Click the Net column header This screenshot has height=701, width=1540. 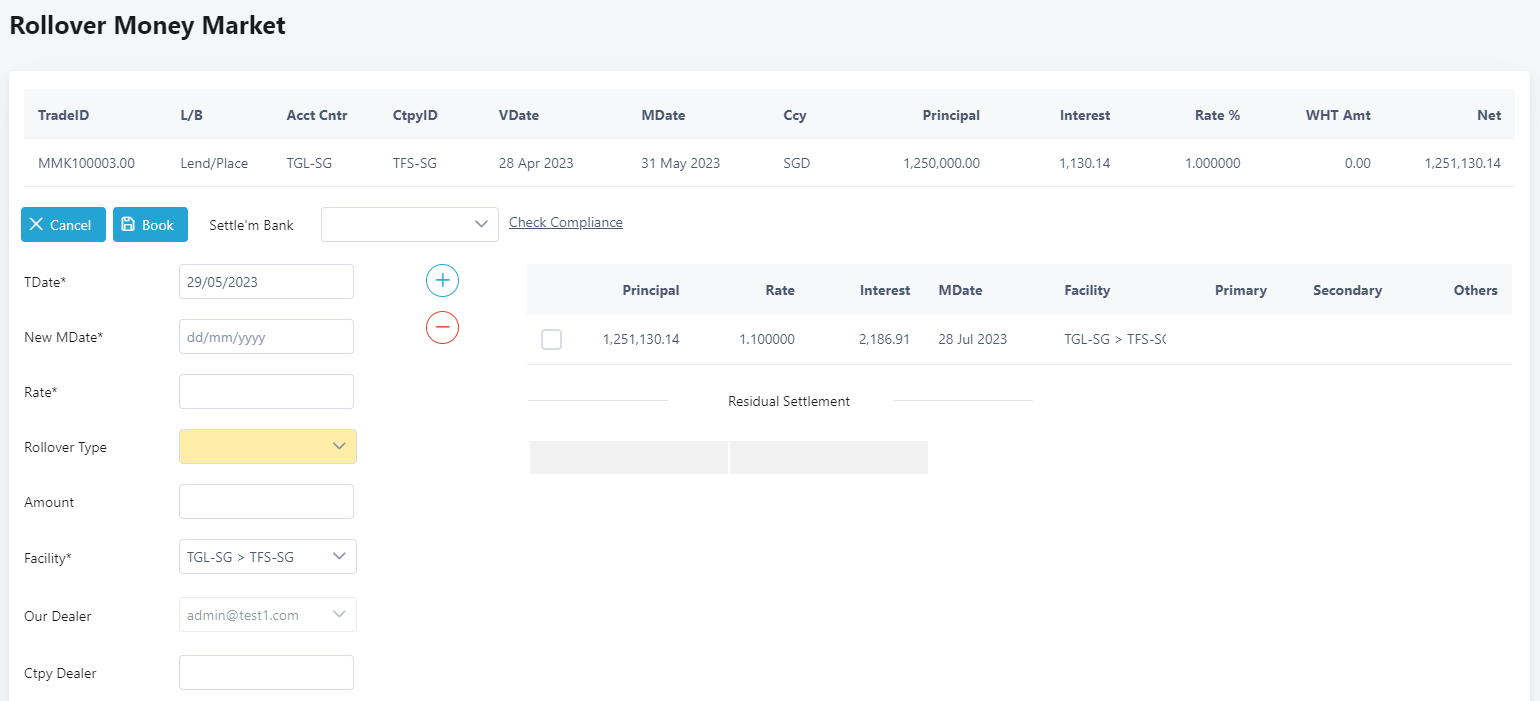[x=1489, y=115]
